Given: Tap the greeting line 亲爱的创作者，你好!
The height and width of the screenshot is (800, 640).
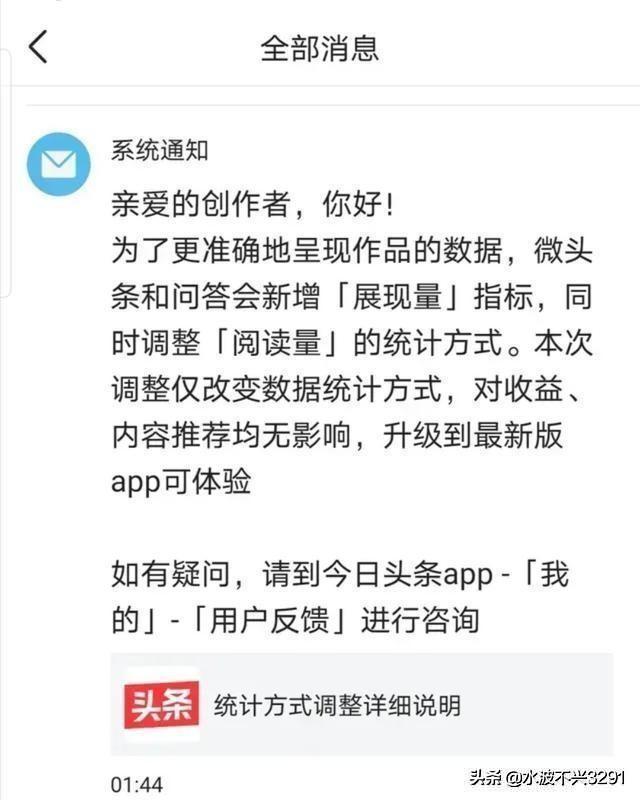Looking at the screenshot, I should tap(253, 205).
